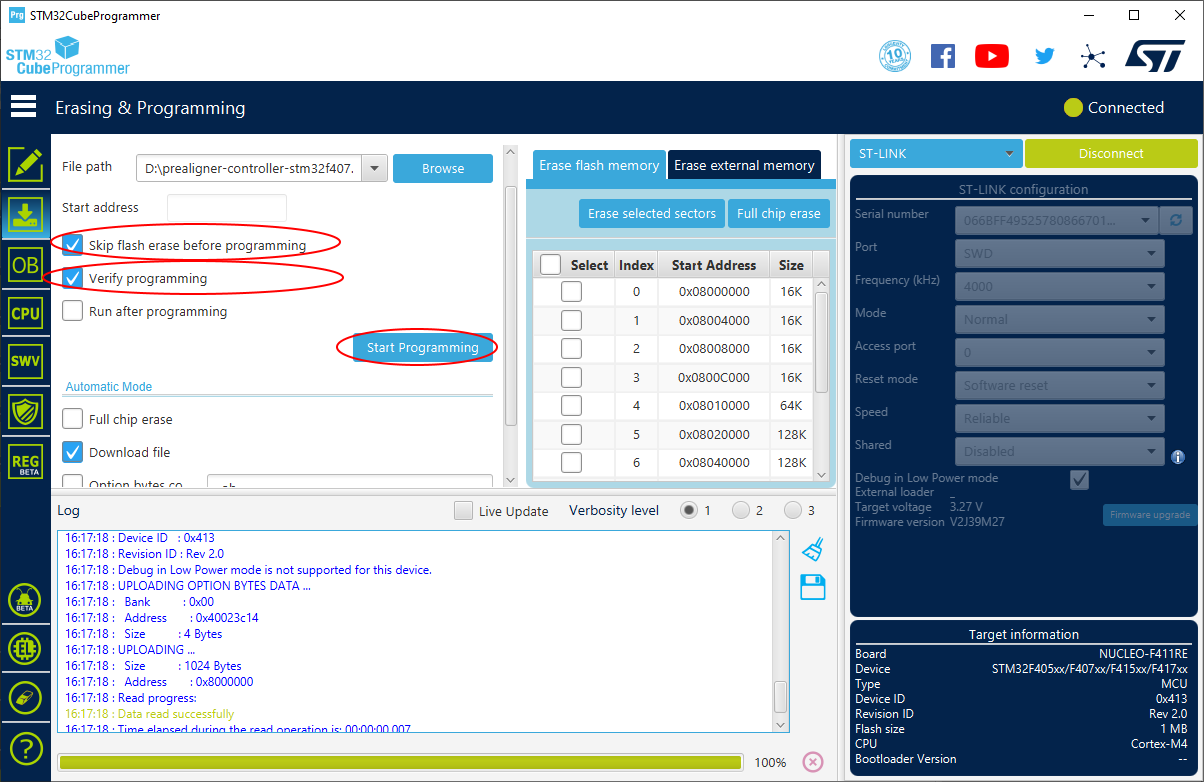Open the help question mark icon
The width and height of the screenshot is (1204, 782).
click(25, 747)
